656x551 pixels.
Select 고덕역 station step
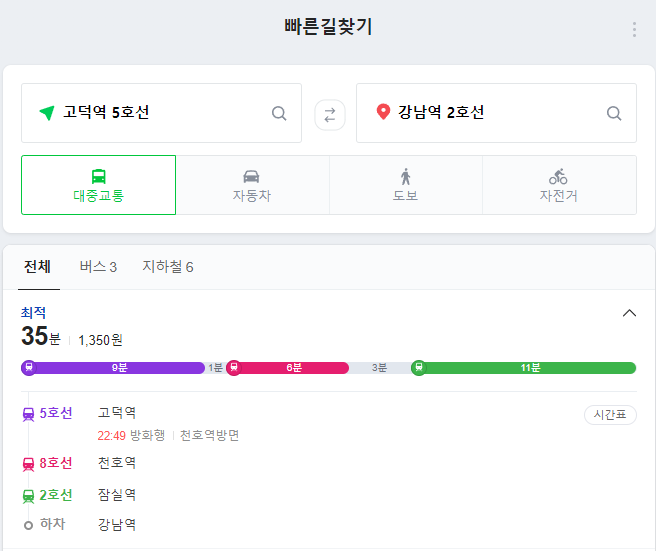(117, 413)
